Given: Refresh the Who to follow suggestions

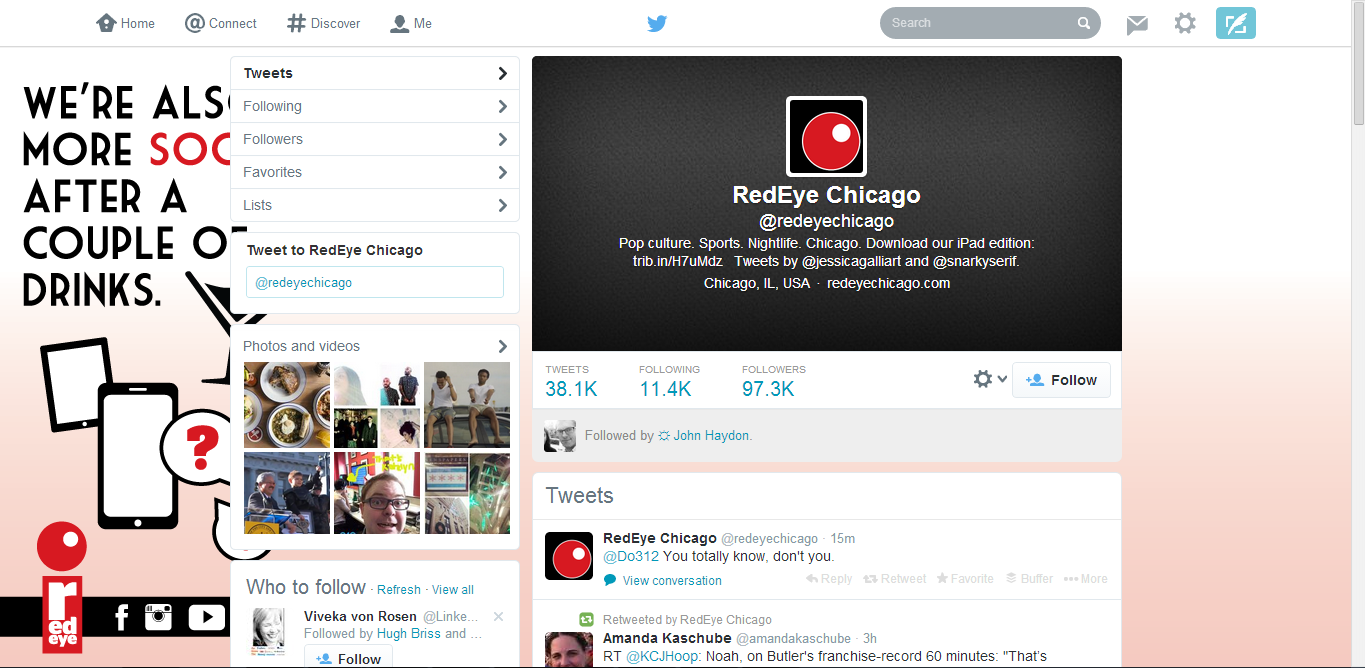Looking at the screenshot, I should [399, 590].
